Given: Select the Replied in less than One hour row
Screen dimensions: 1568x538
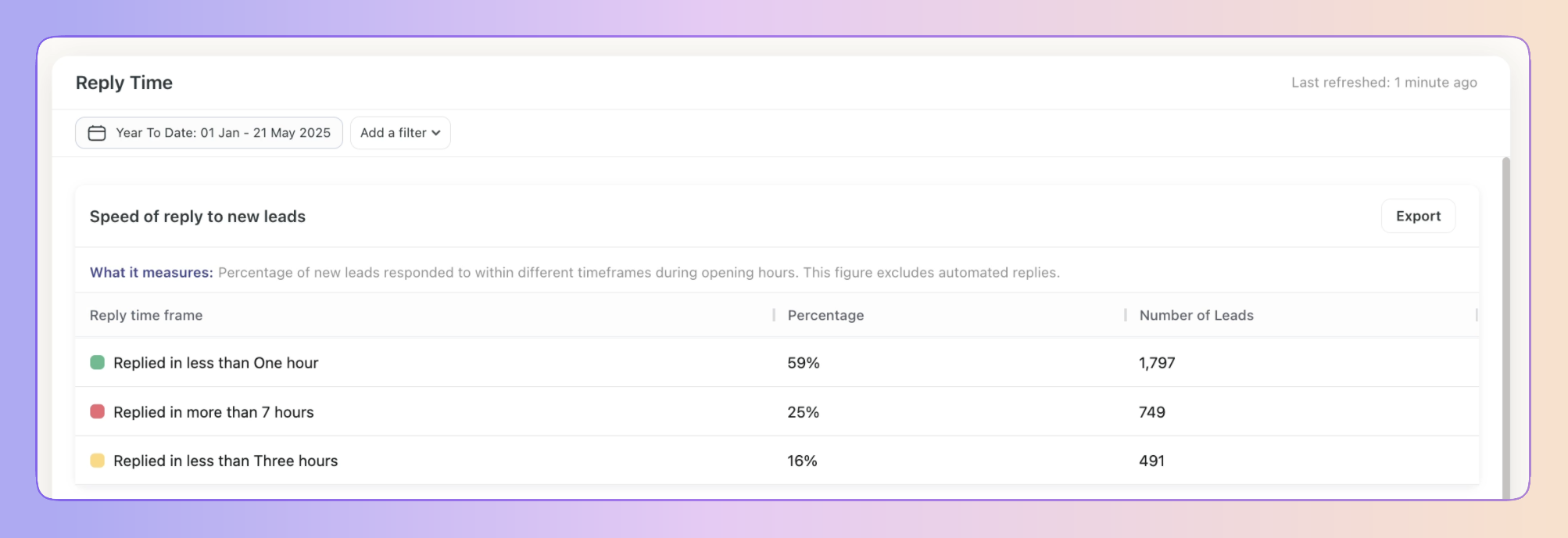Looking at the screenshot, I should pos(777,362).
